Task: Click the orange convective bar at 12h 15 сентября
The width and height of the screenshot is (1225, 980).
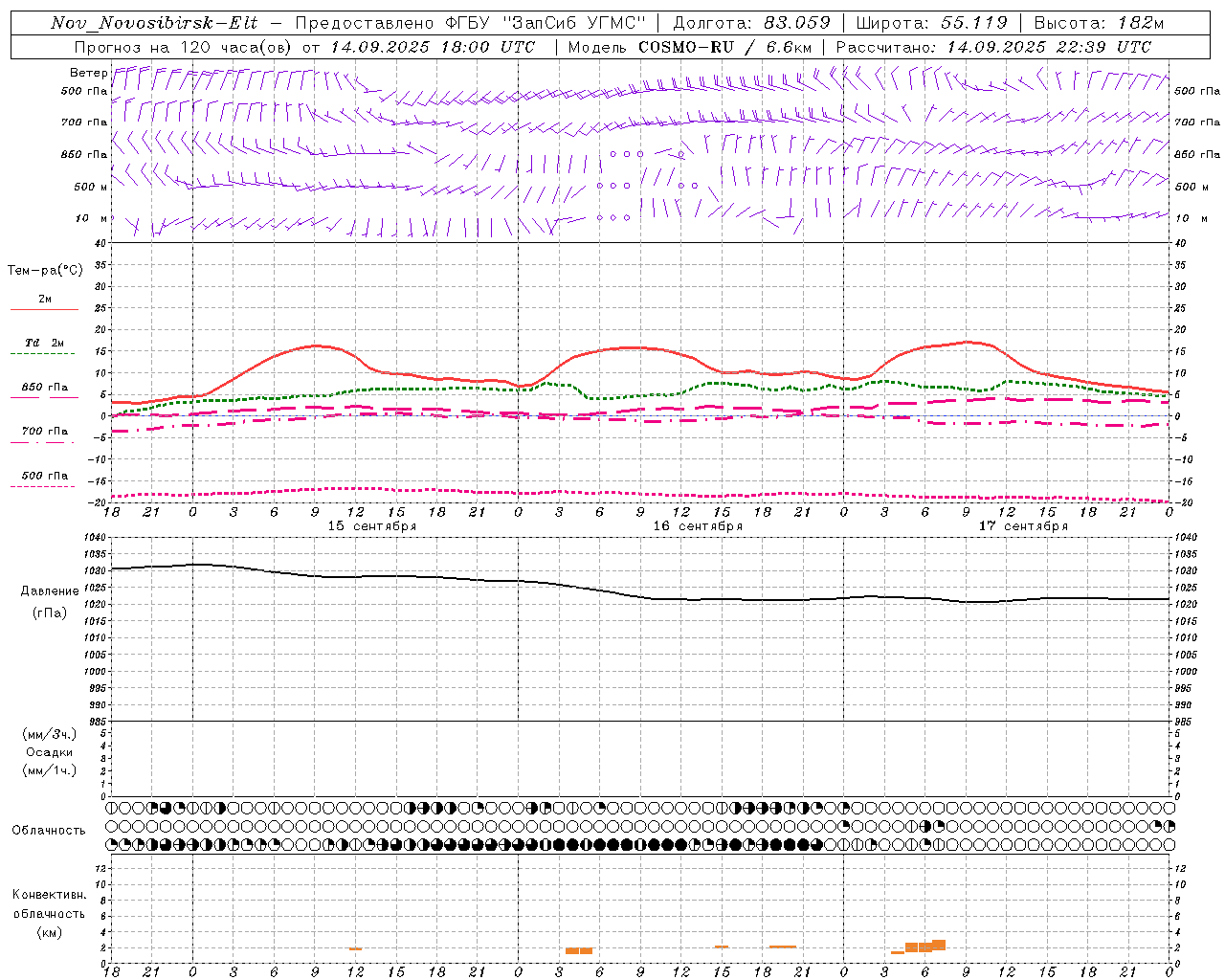Action: [355, 948]
